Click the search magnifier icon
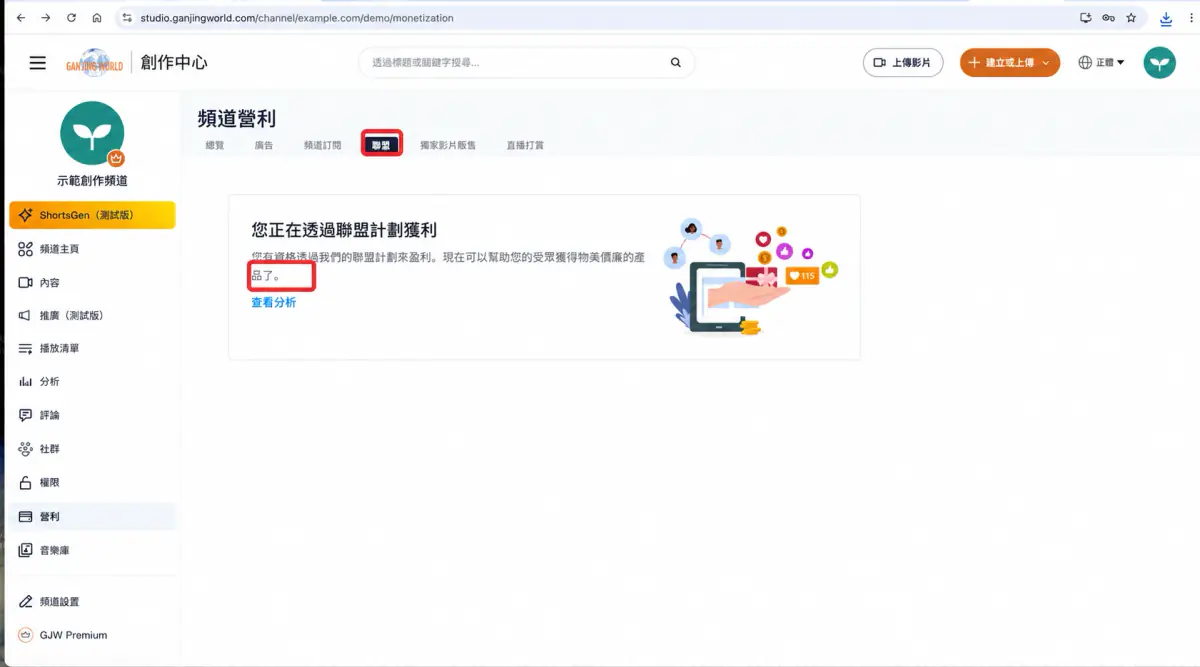The width and height of the screenshot is (1200, 667). 676,62
